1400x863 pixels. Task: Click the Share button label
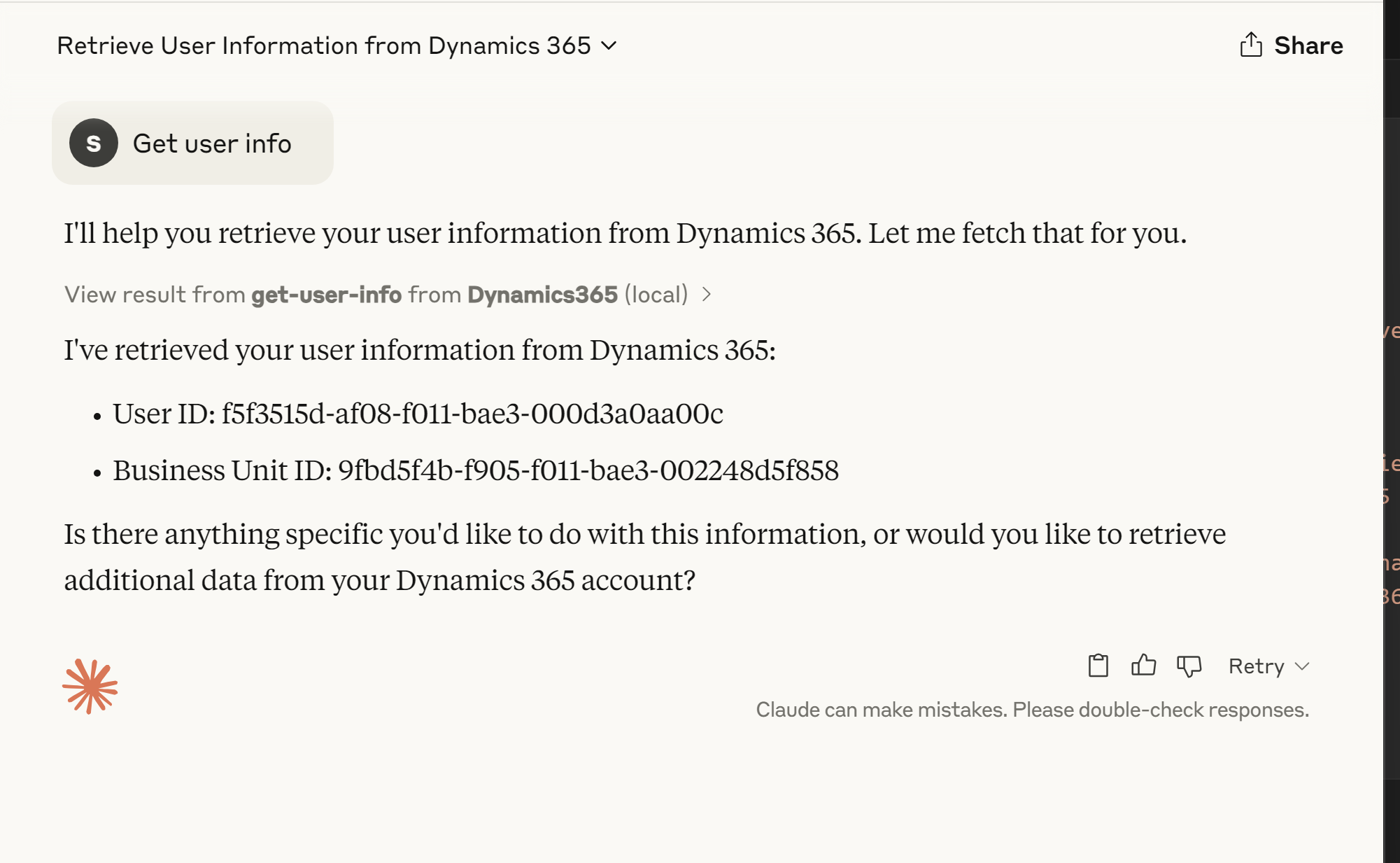pos(1308,45)
